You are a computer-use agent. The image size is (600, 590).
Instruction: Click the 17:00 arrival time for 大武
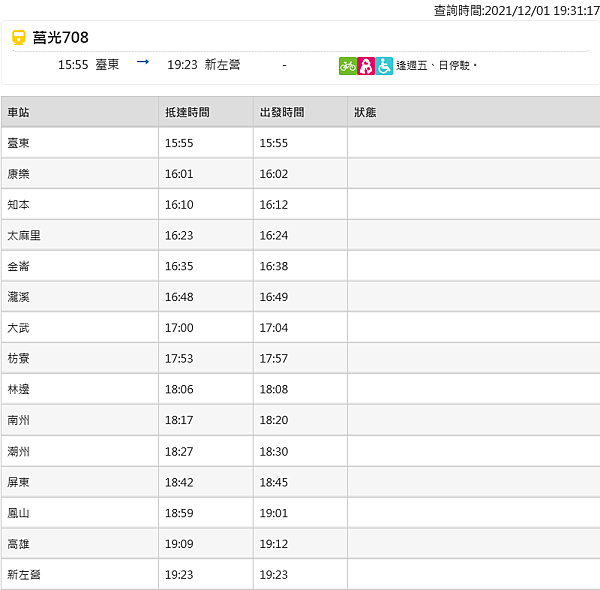[x=179, y=328]
